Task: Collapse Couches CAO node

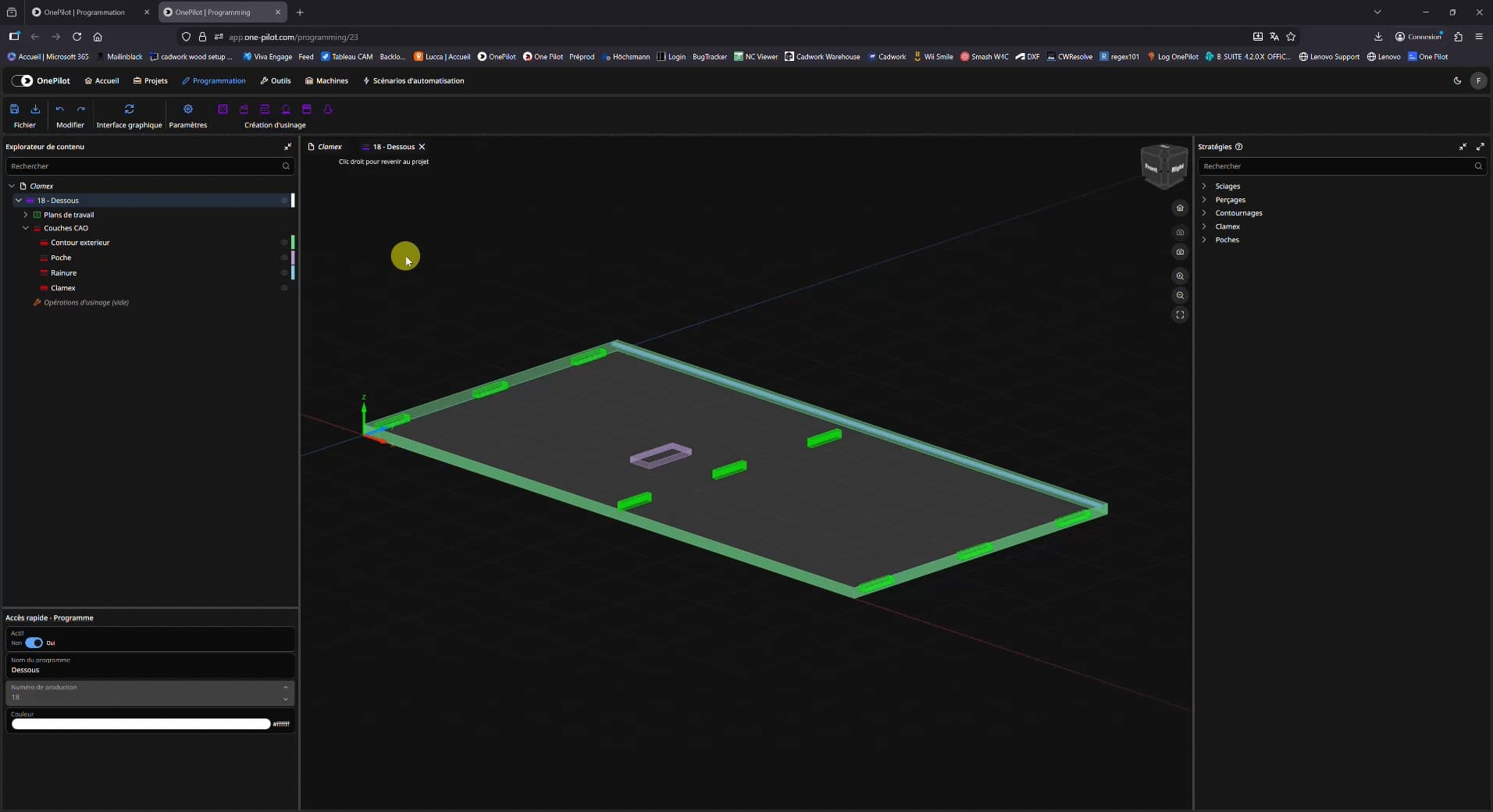Action: (x=26, y=229)
